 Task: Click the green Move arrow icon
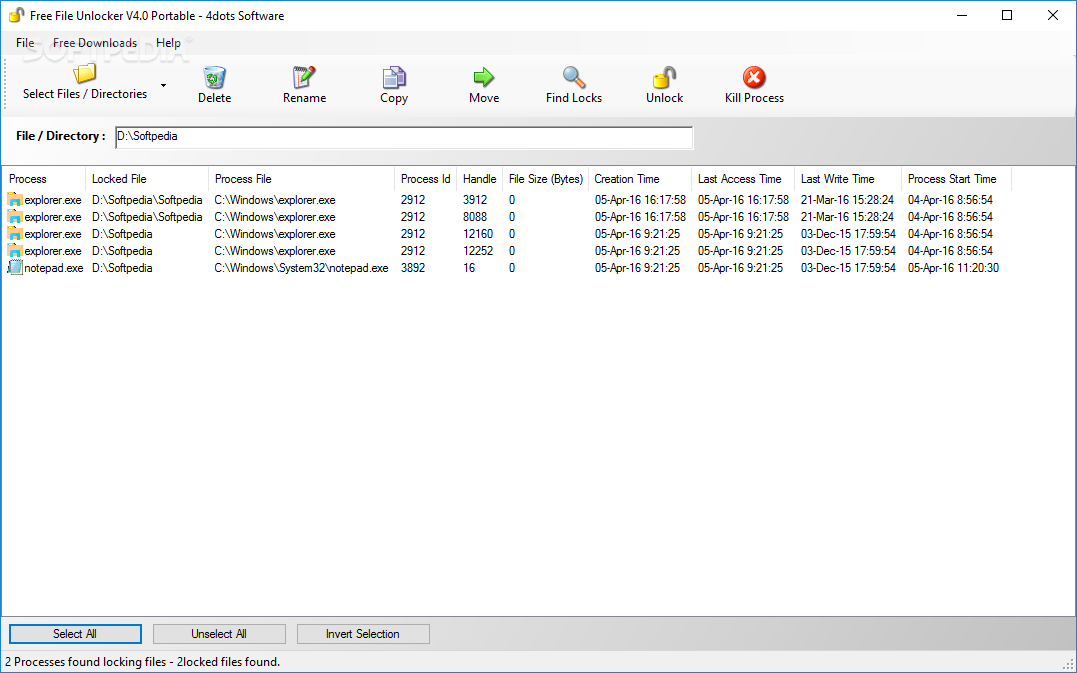(484, 77)
